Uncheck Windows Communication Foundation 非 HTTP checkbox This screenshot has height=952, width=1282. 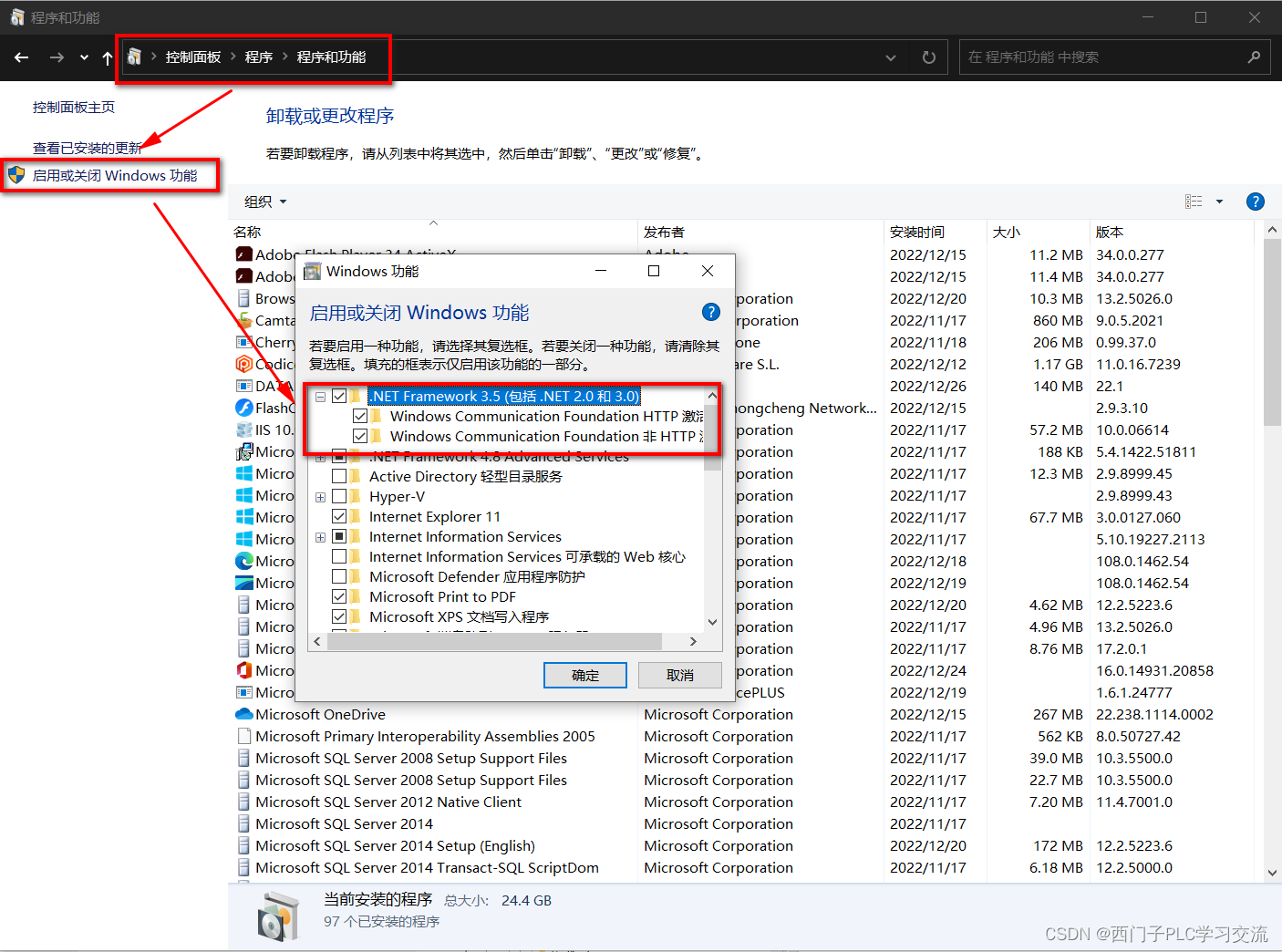(x=360, y=436)
